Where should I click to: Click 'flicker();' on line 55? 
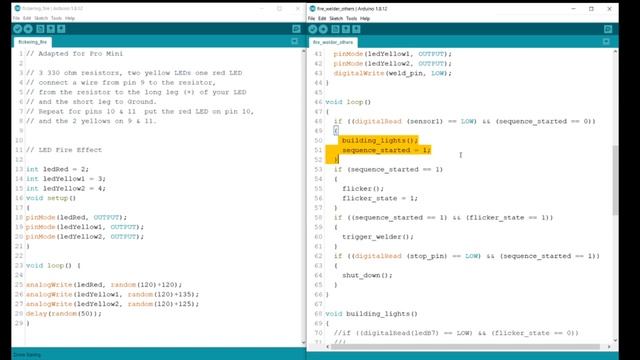363,189
